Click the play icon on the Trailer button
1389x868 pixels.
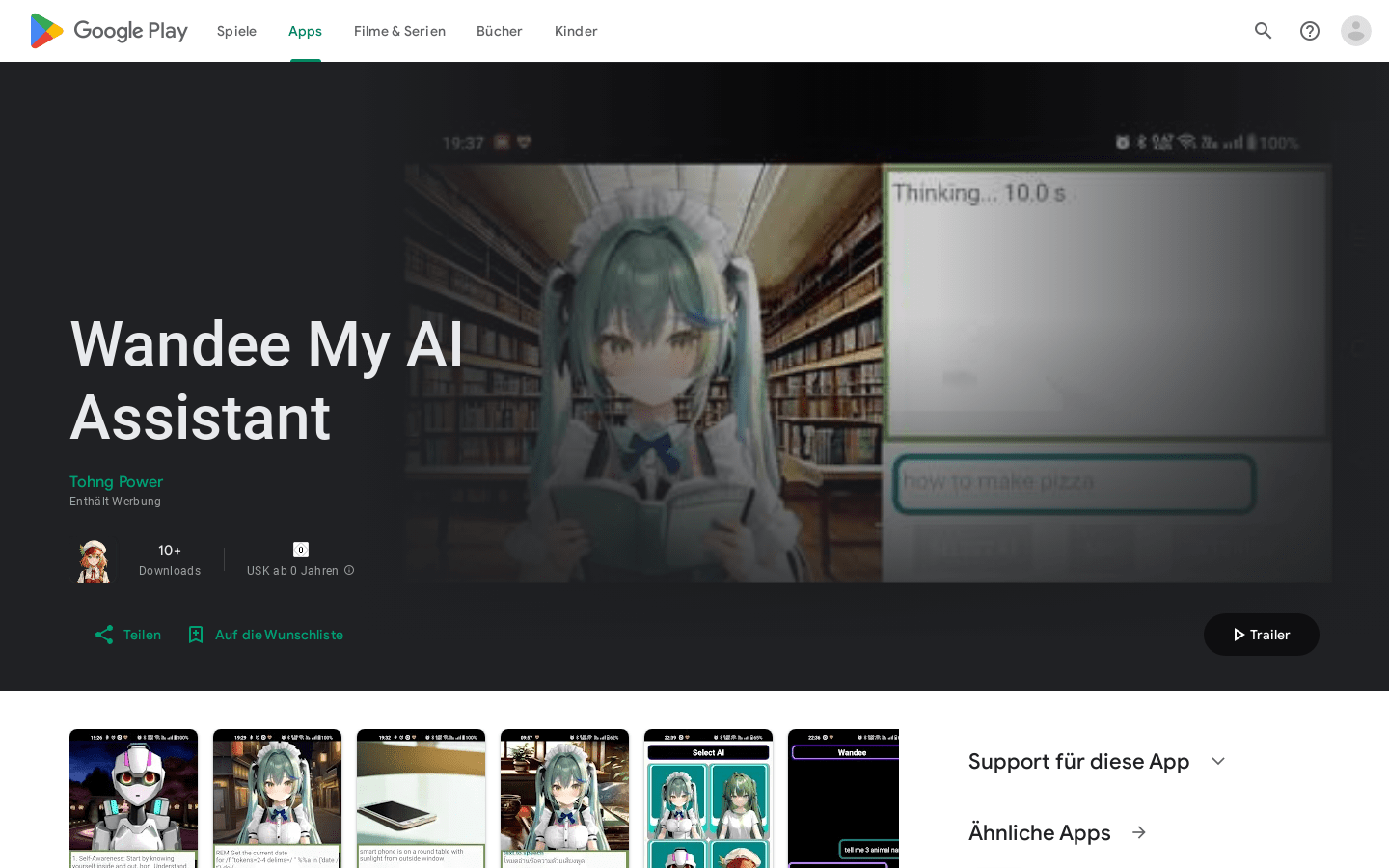point(1239,635)
